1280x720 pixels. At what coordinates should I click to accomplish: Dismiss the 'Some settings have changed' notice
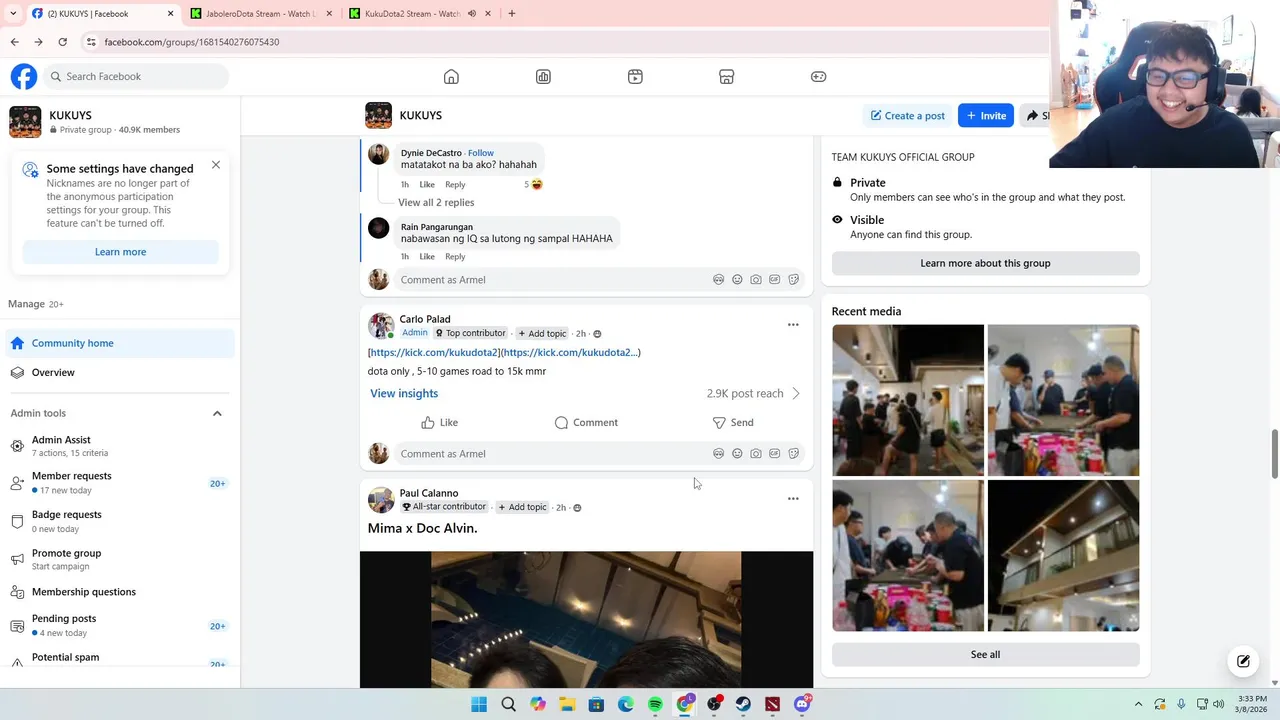(x=216, y=165)
